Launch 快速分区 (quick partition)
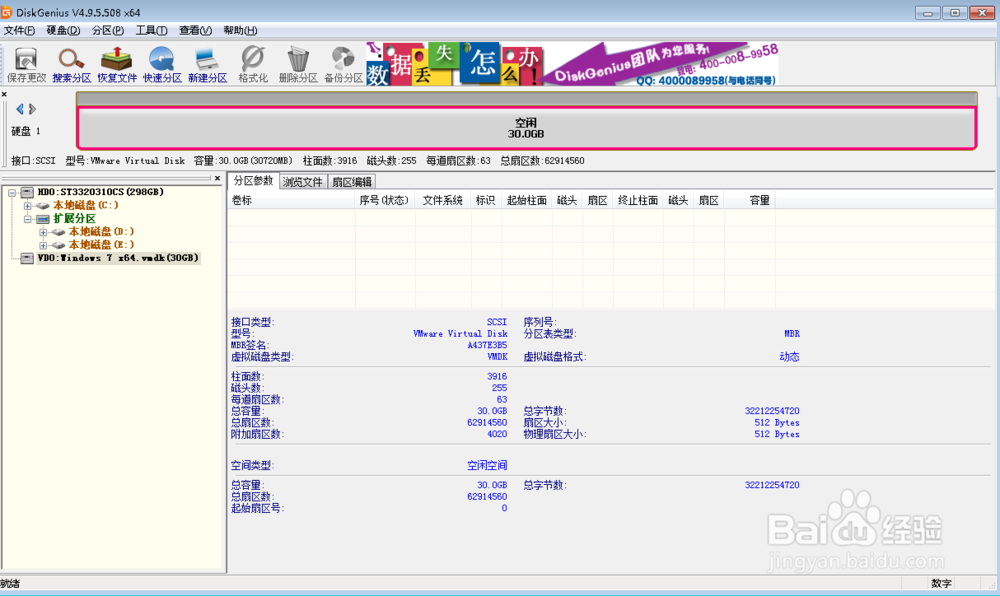This screenshot has height=596, width=1000. click(x=162, y=62)
